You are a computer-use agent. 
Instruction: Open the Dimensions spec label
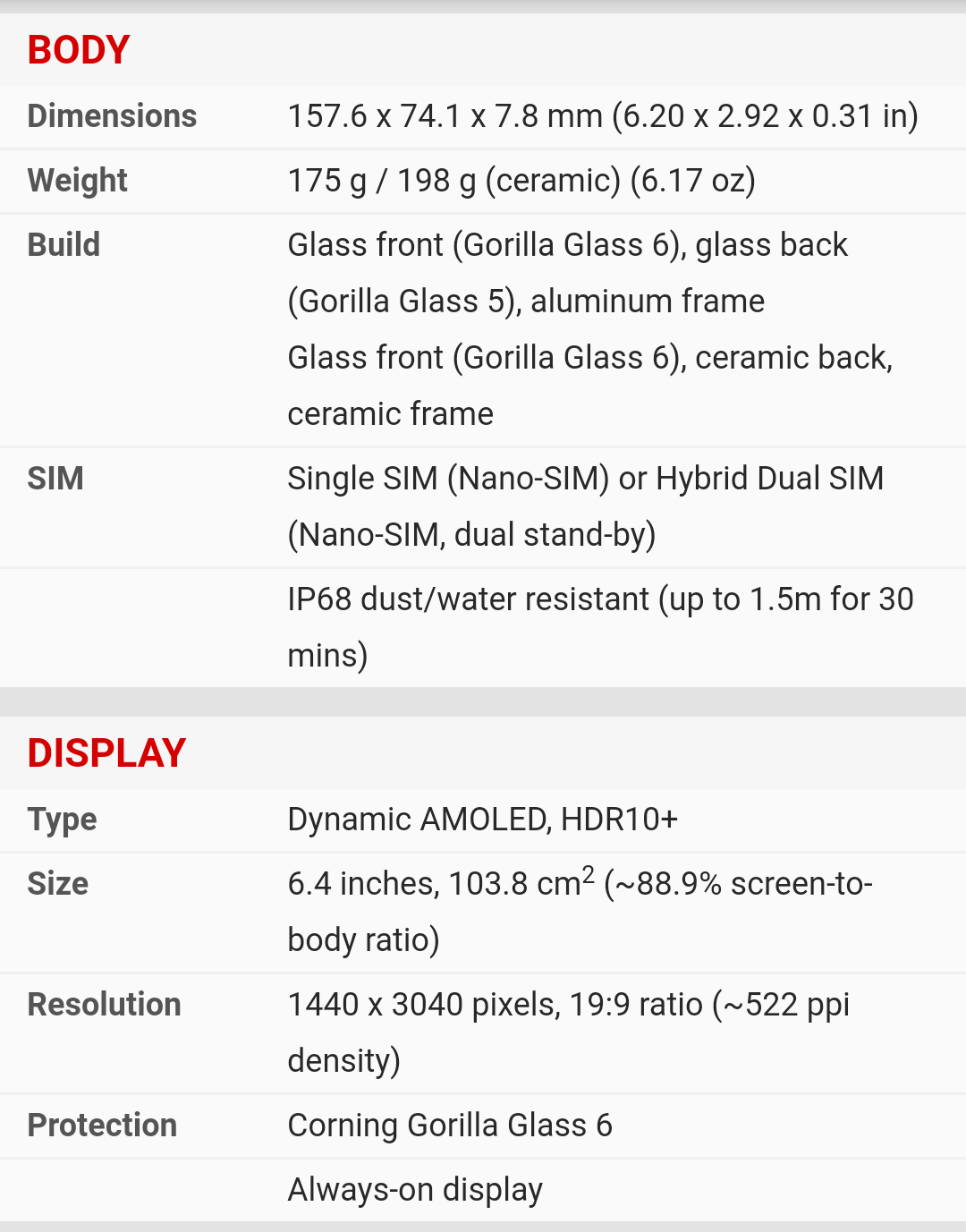(112, 116)
